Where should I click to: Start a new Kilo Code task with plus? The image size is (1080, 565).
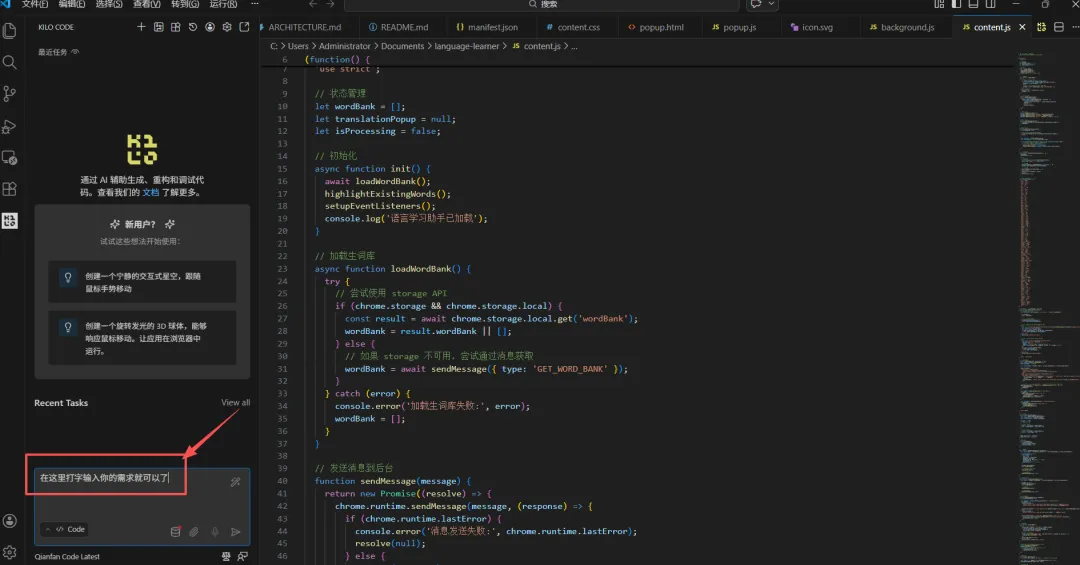point(141,27)
